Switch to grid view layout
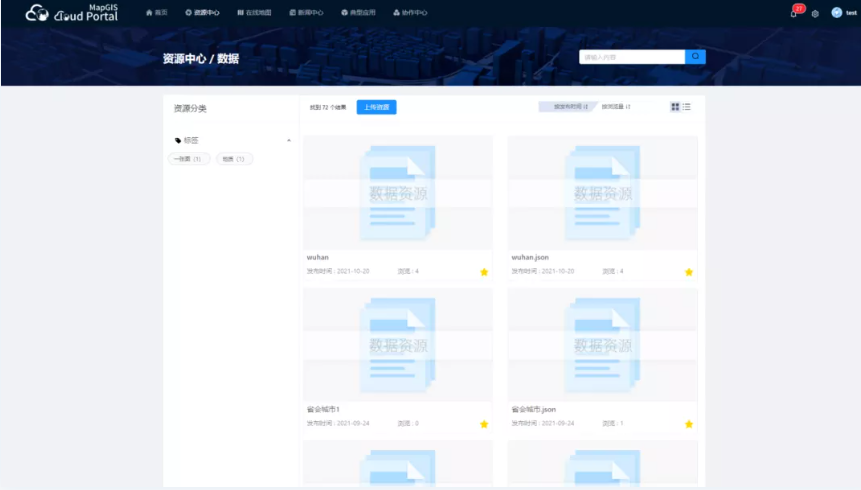 point(675,107)
